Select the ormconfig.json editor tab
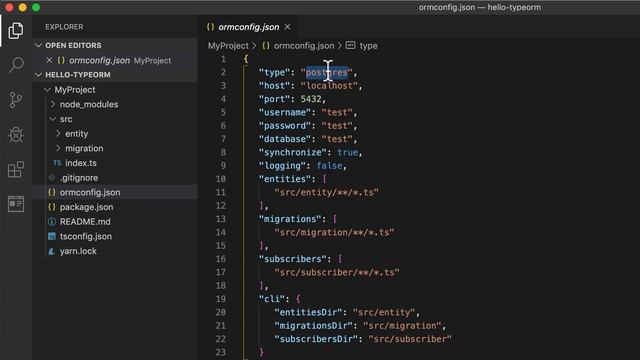The height and width of the screenshot is (360, 640). (x=248, y=27)
